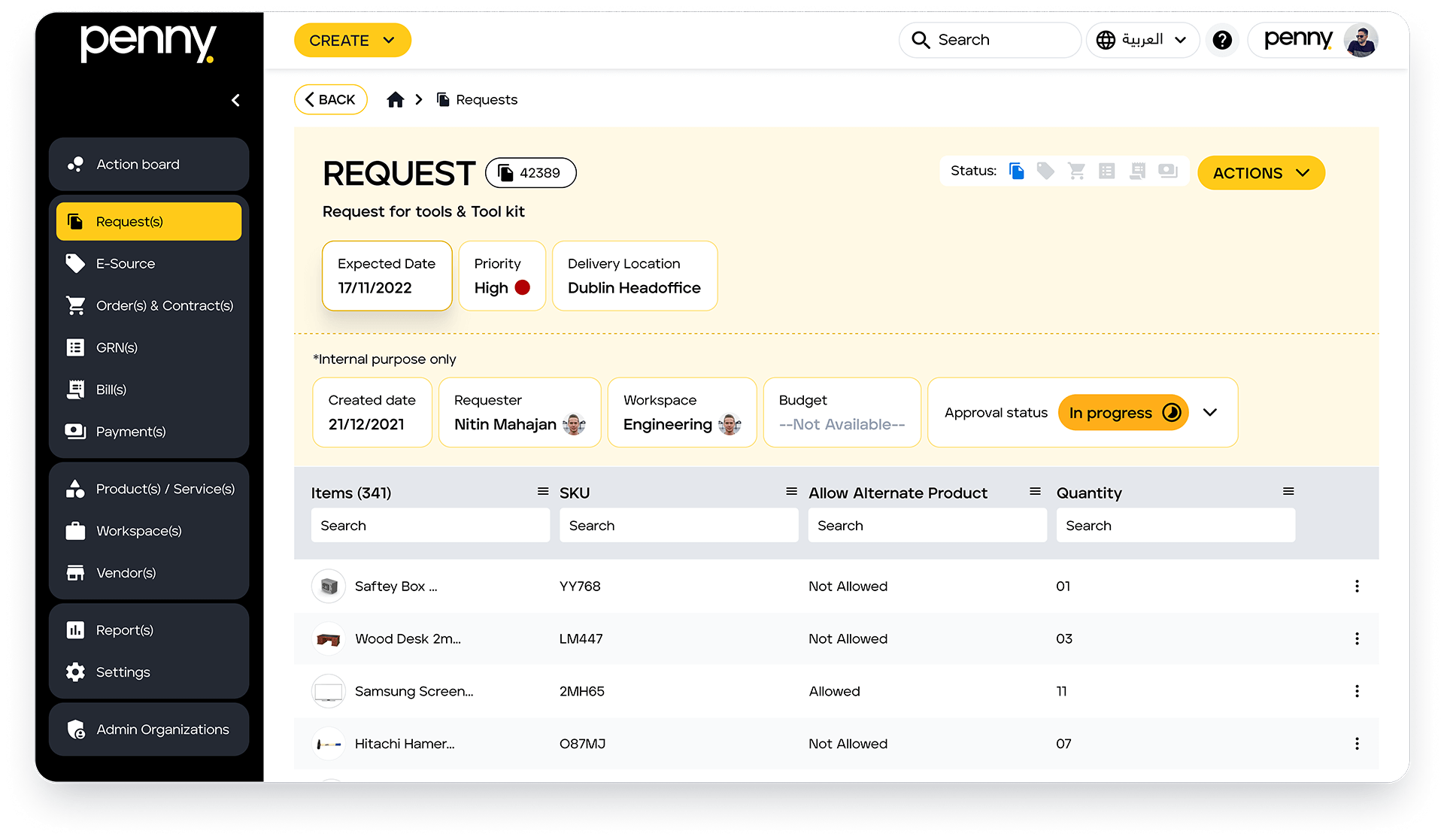Image resolution: width=1444 pixels, height=840 pixels.
Task: Click the In progress status badge
Action: tap(1123, 412)
